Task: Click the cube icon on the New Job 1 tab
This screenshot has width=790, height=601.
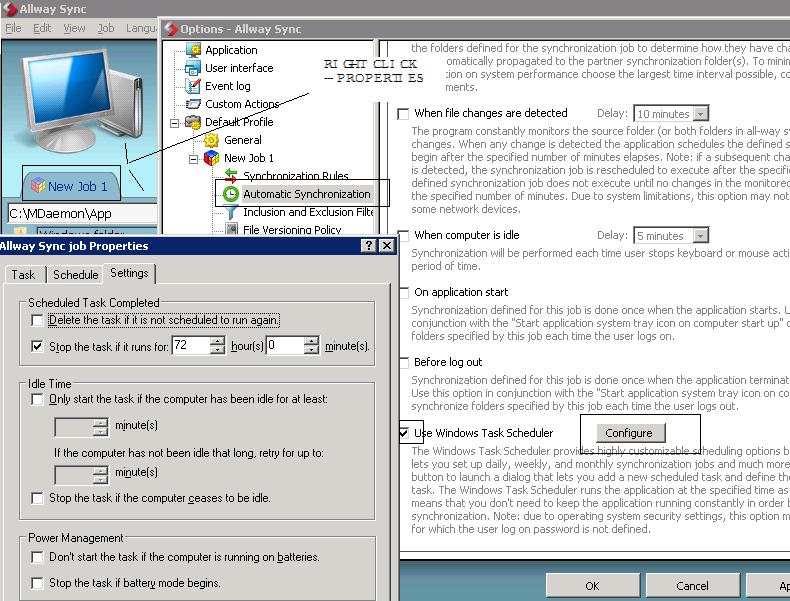Action: (x=38, y=186)
